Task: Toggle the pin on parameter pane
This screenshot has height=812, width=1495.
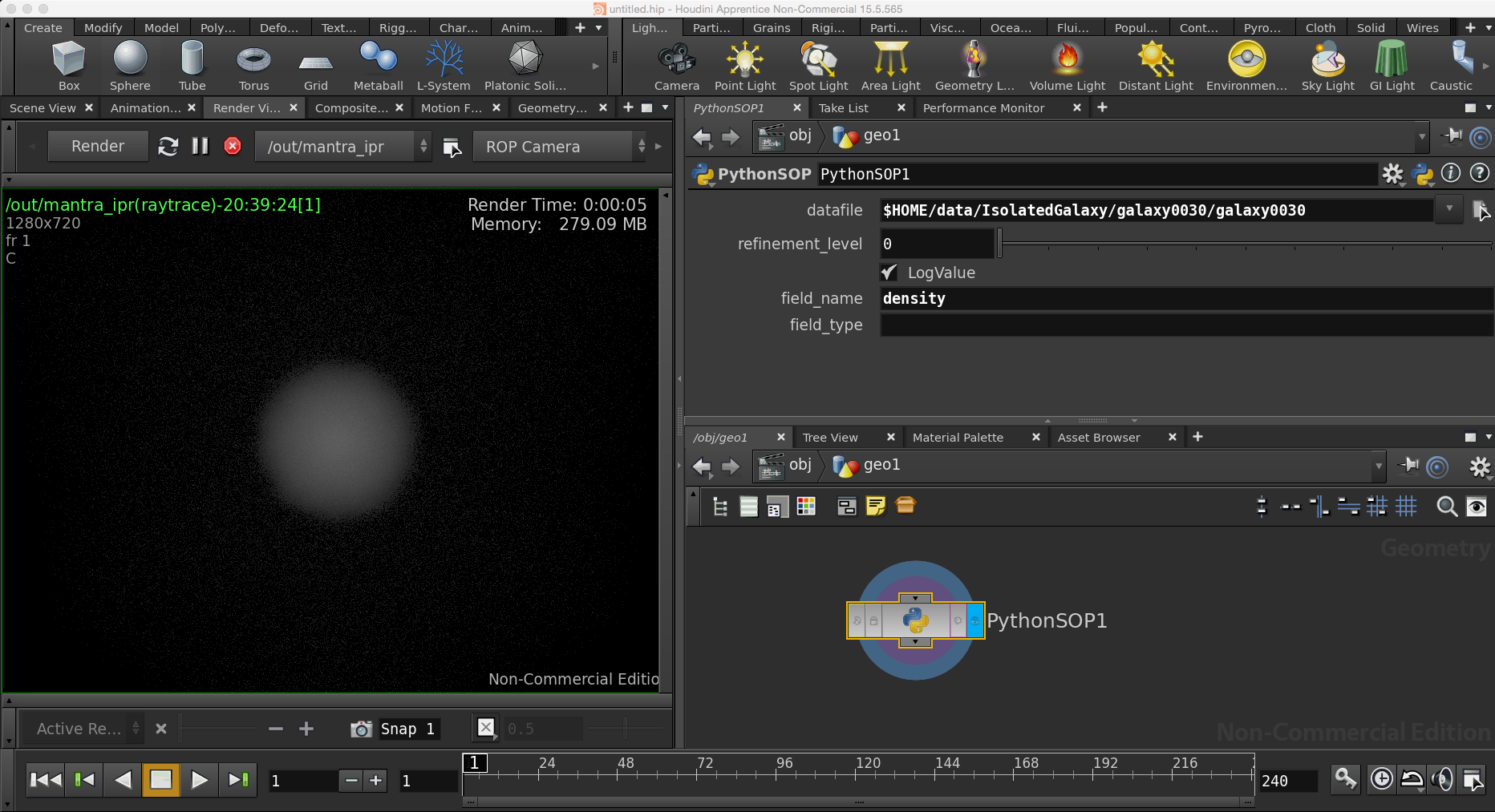Action: tap(1452, 136)
